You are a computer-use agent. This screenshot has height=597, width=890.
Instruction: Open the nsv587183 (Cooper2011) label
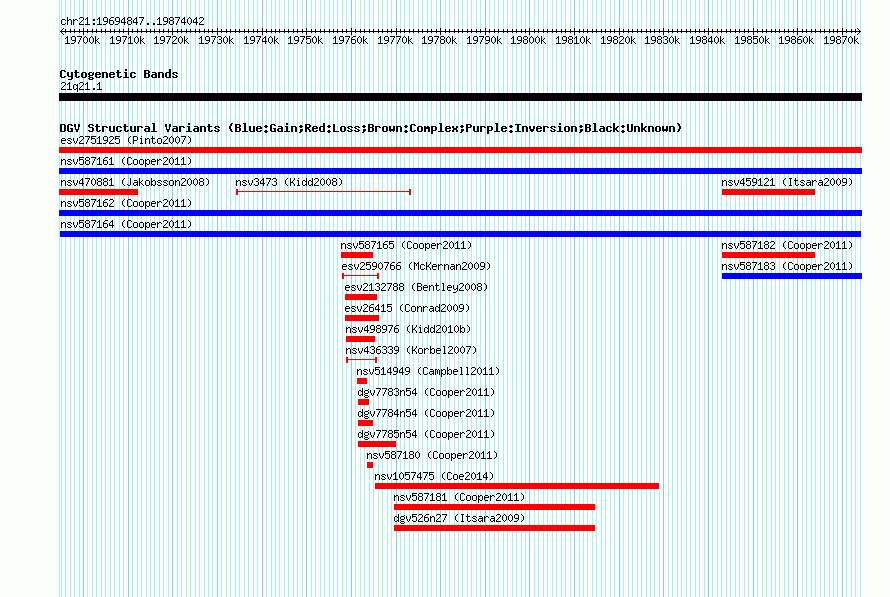click(x=787, y=266)
